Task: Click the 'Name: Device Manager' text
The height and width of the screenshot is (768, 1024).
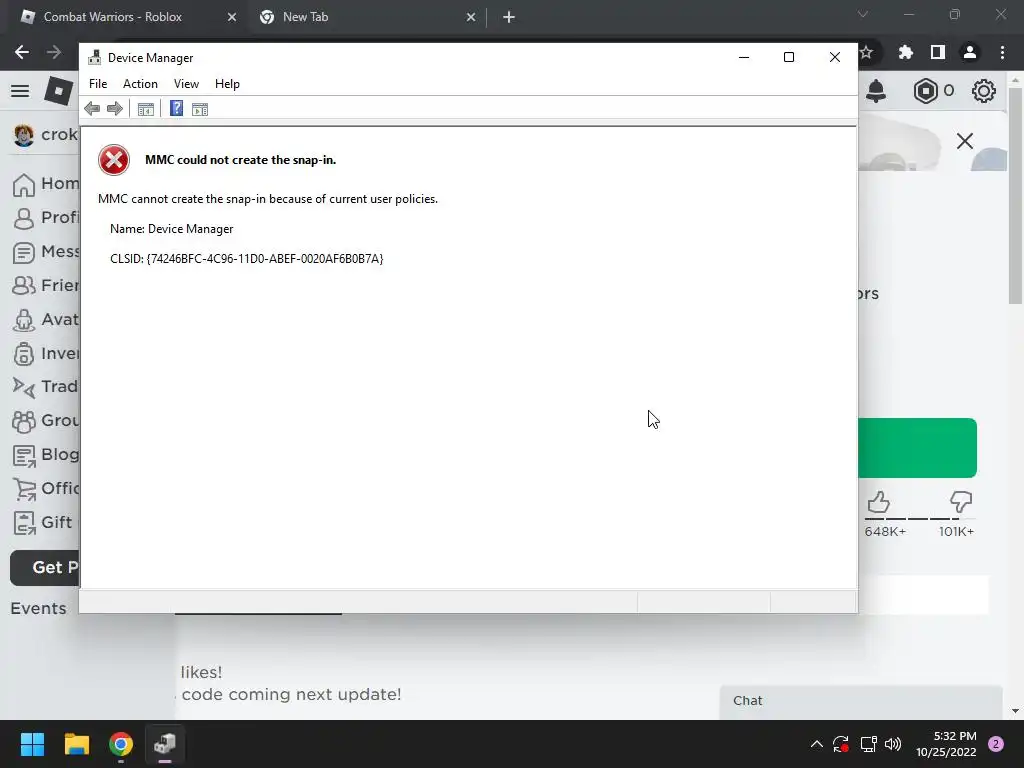Action: (172, 229)
